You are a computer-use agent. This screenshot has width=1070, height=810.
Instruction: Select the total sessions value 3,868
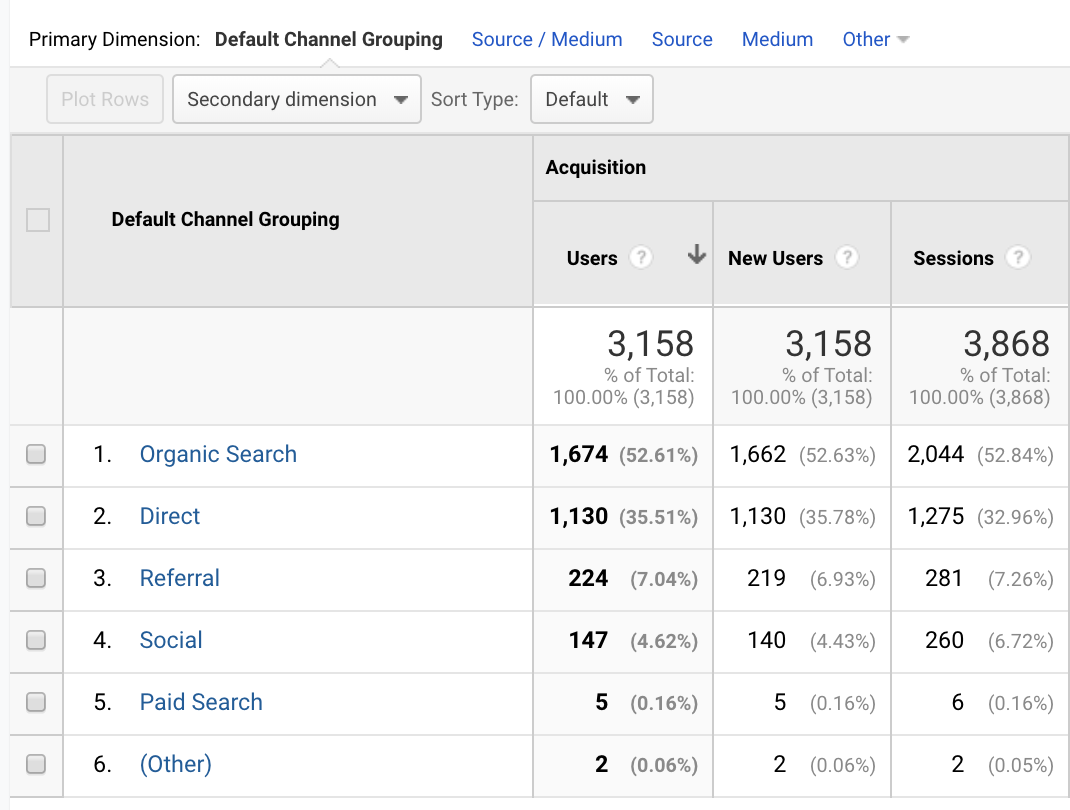pyautogui.click(x=1007, y=343)
